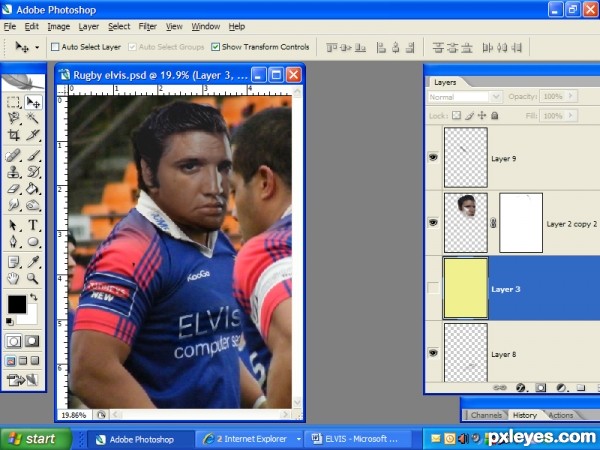
Task: Hide Layer 8 visibility eye
Action: (433, 352)
